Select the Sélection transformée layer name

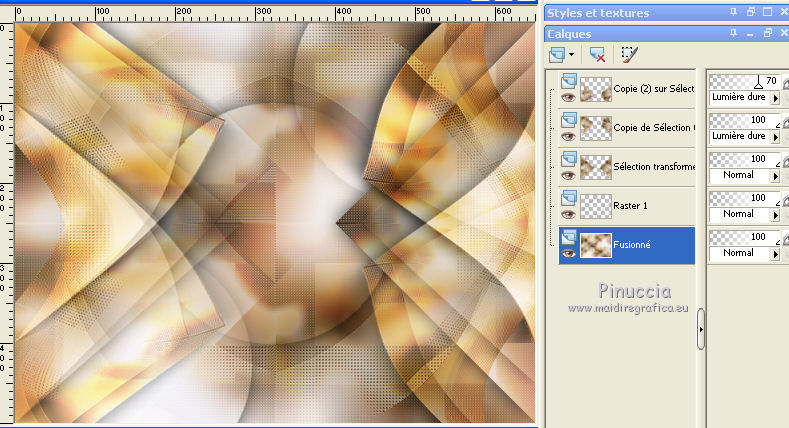654,166
